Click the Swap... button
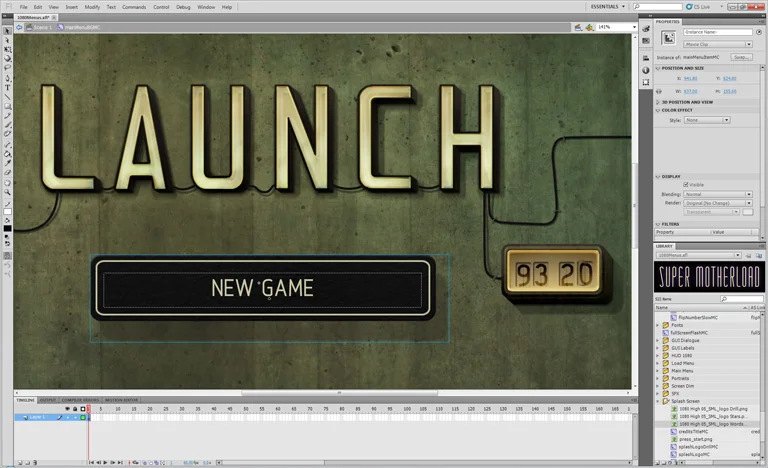This screenshot has height=468, width=768. [742, 57]
